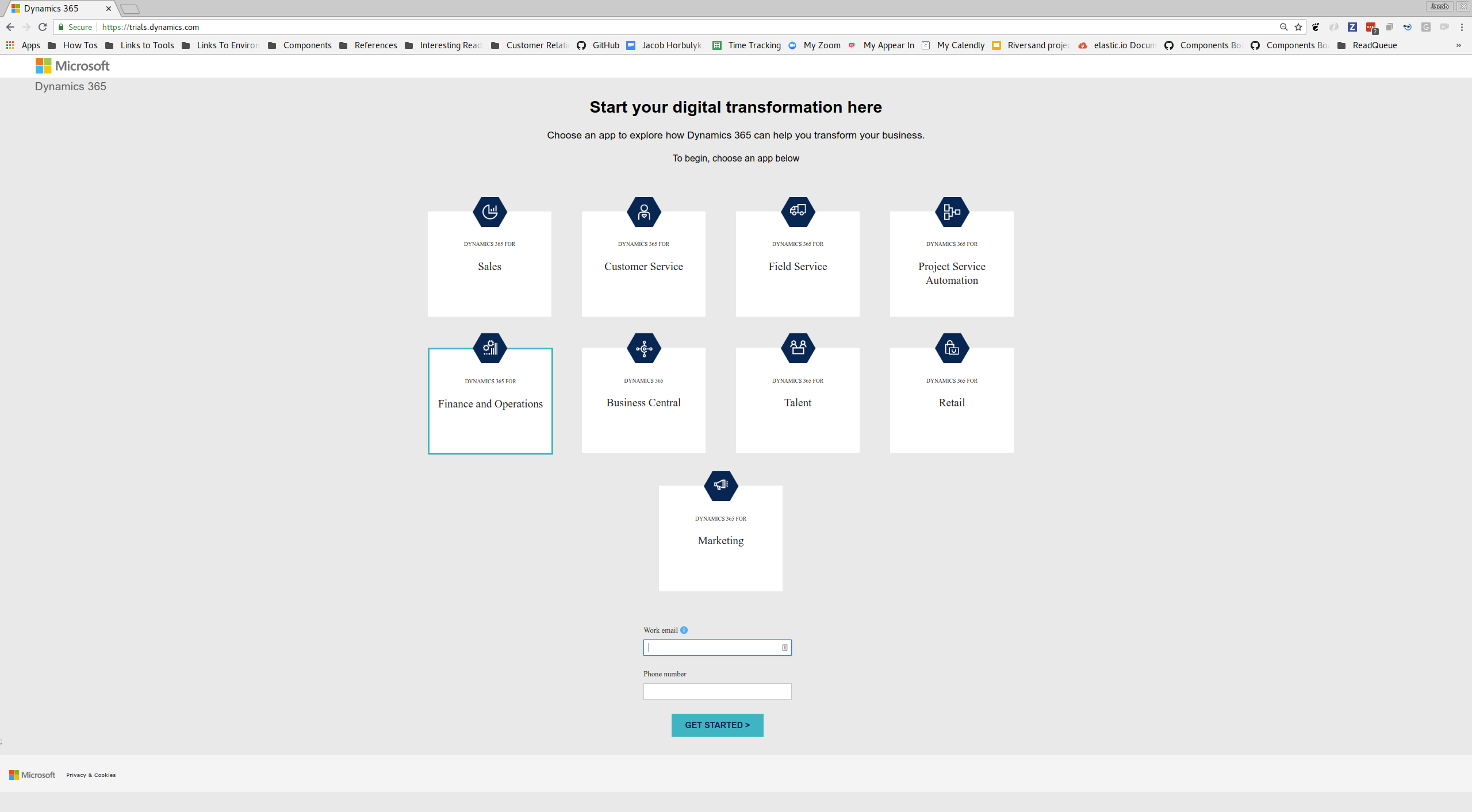Screen dimensions: 1472x812
Task: Click the Project Service Automation hexagon icon
Action: coord(952,212)
